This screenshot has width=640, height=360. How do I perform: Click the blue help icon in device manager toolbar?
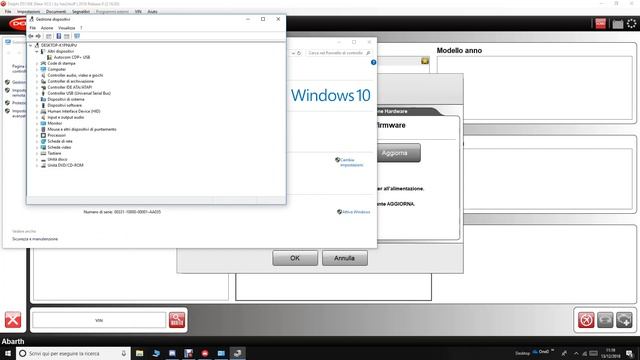pos(58,36)
